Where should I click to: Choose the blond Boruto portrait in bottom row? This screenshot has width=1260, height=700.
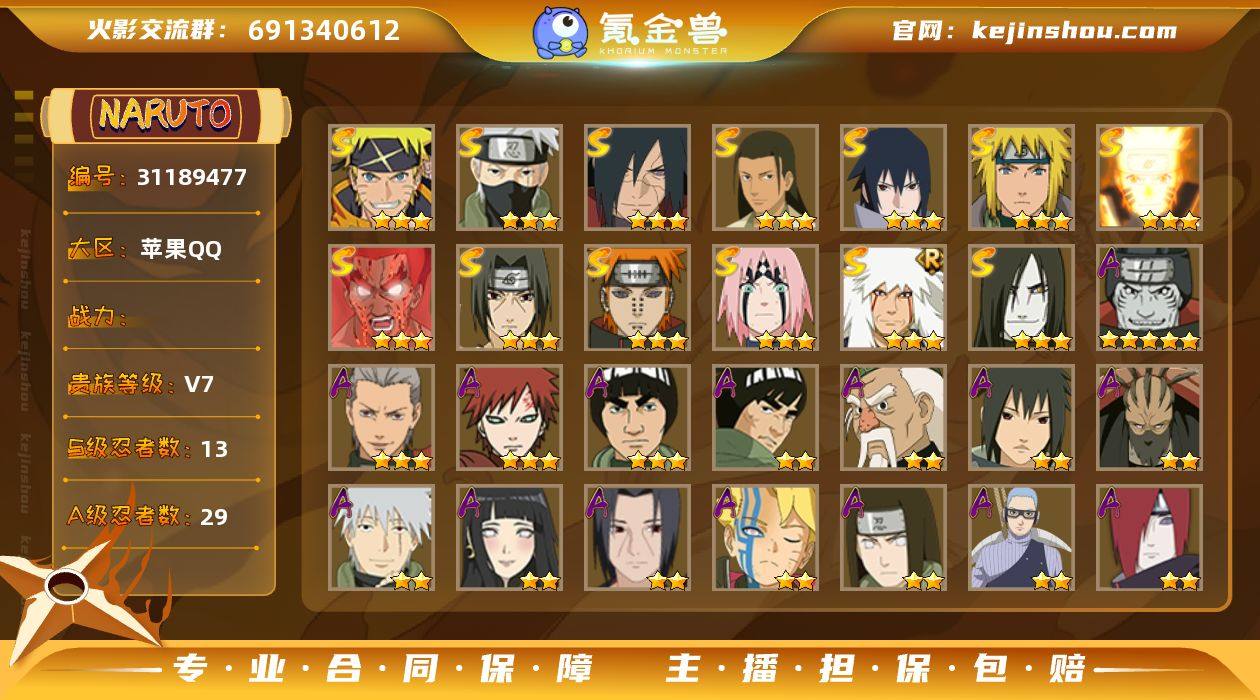[765, 538]
